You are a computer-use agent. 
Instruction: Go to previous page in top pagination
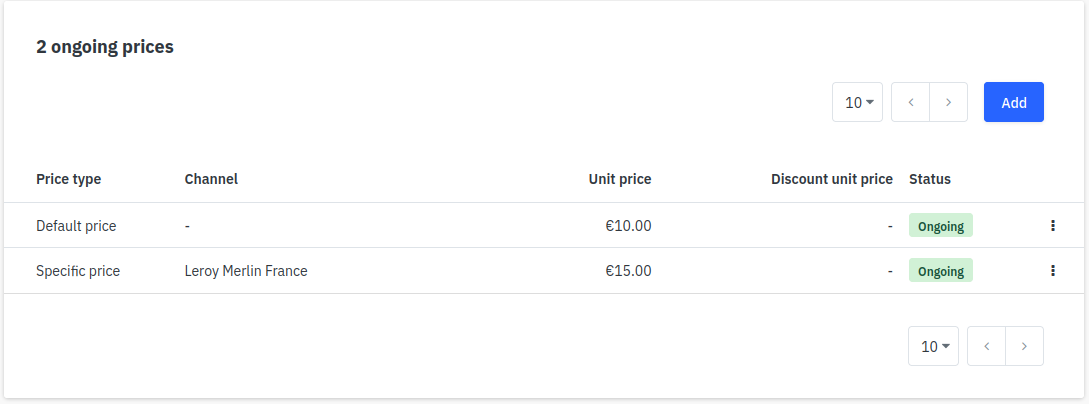pyautogui.click(x=911, y=102)
